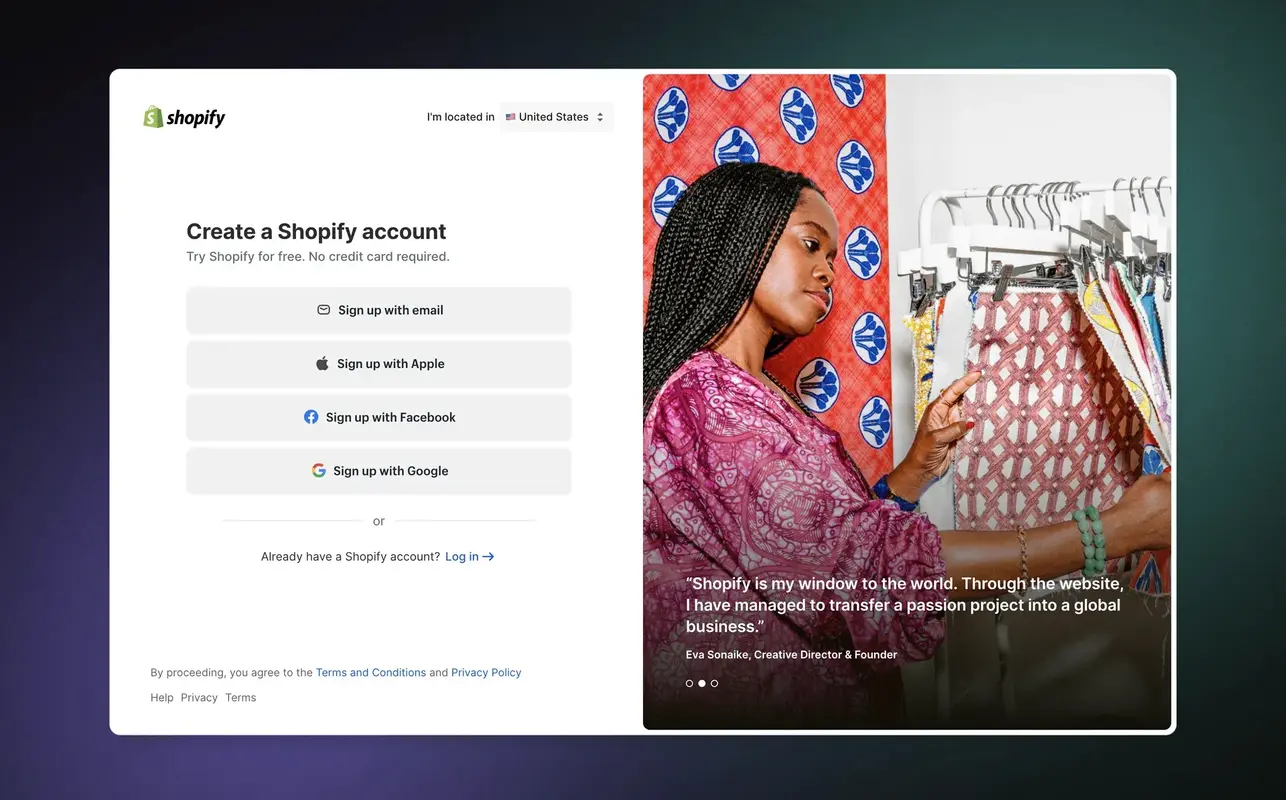
Task: Select the first testimonial carousel dot
Action: click(x=689, y=683)
